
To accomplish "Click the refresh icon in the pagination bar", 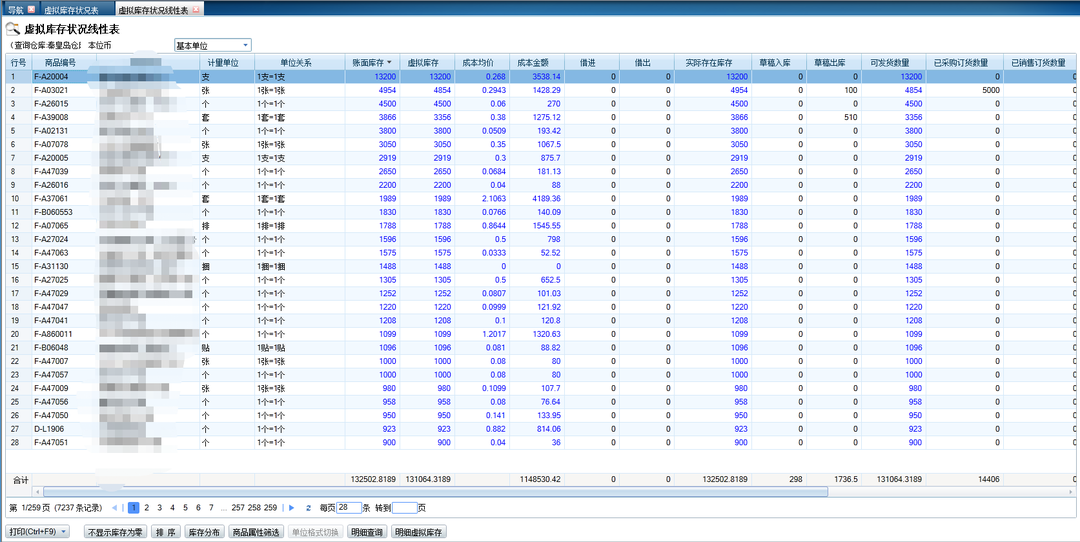I will [x=308, y=508].
